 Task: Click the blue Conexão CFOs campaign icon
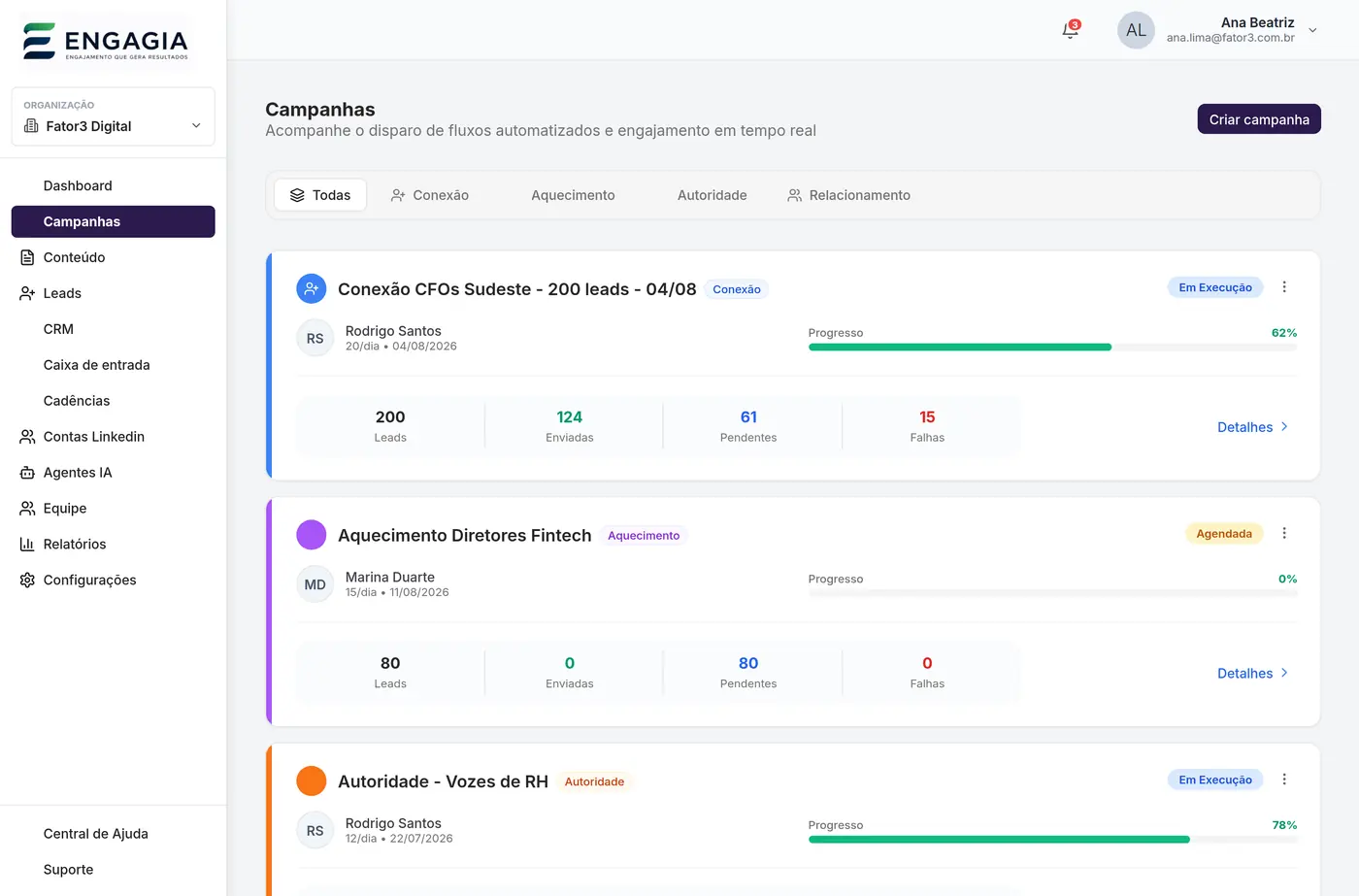[311, 288]
